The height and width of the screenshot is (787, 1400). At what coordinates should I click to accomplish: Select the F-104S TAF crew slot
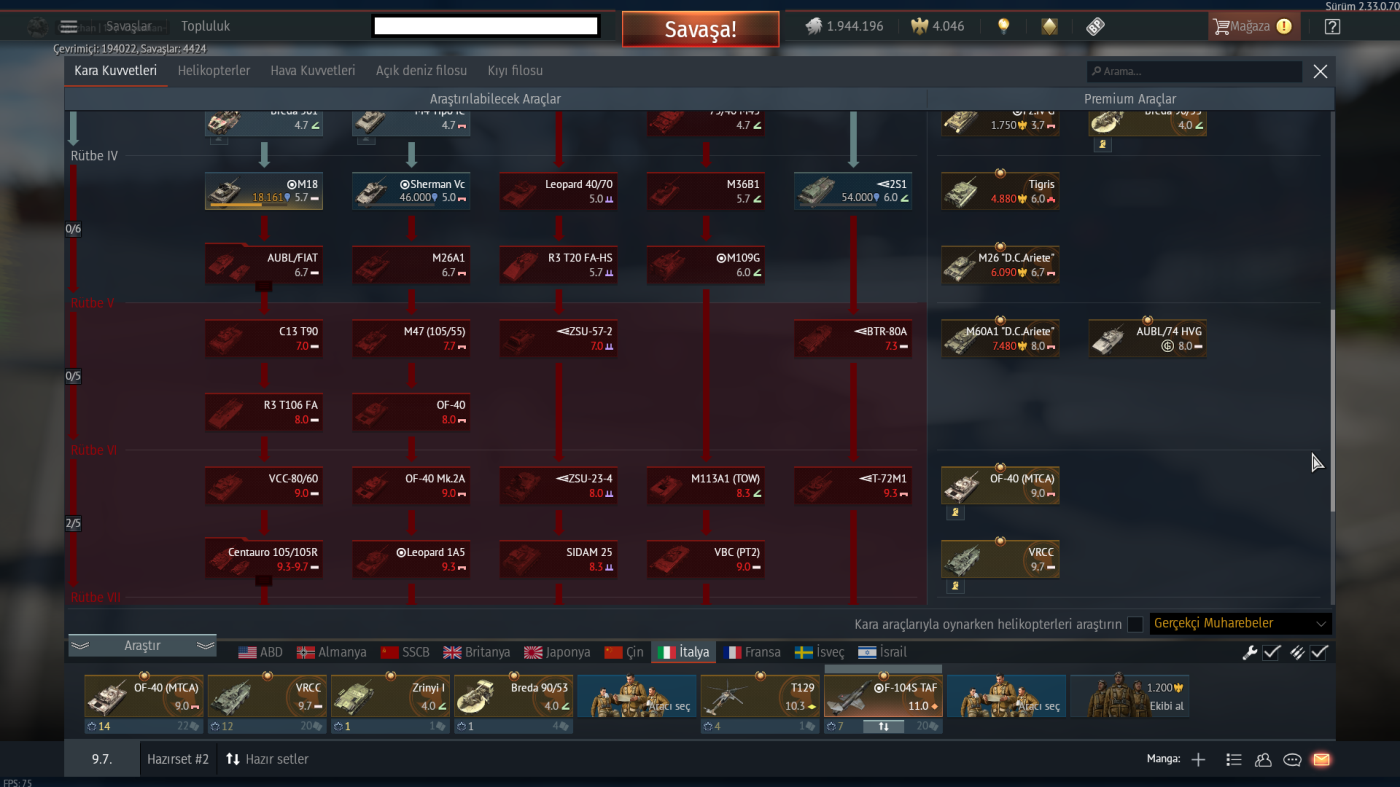pyautogui.click(x=883, y=696)
